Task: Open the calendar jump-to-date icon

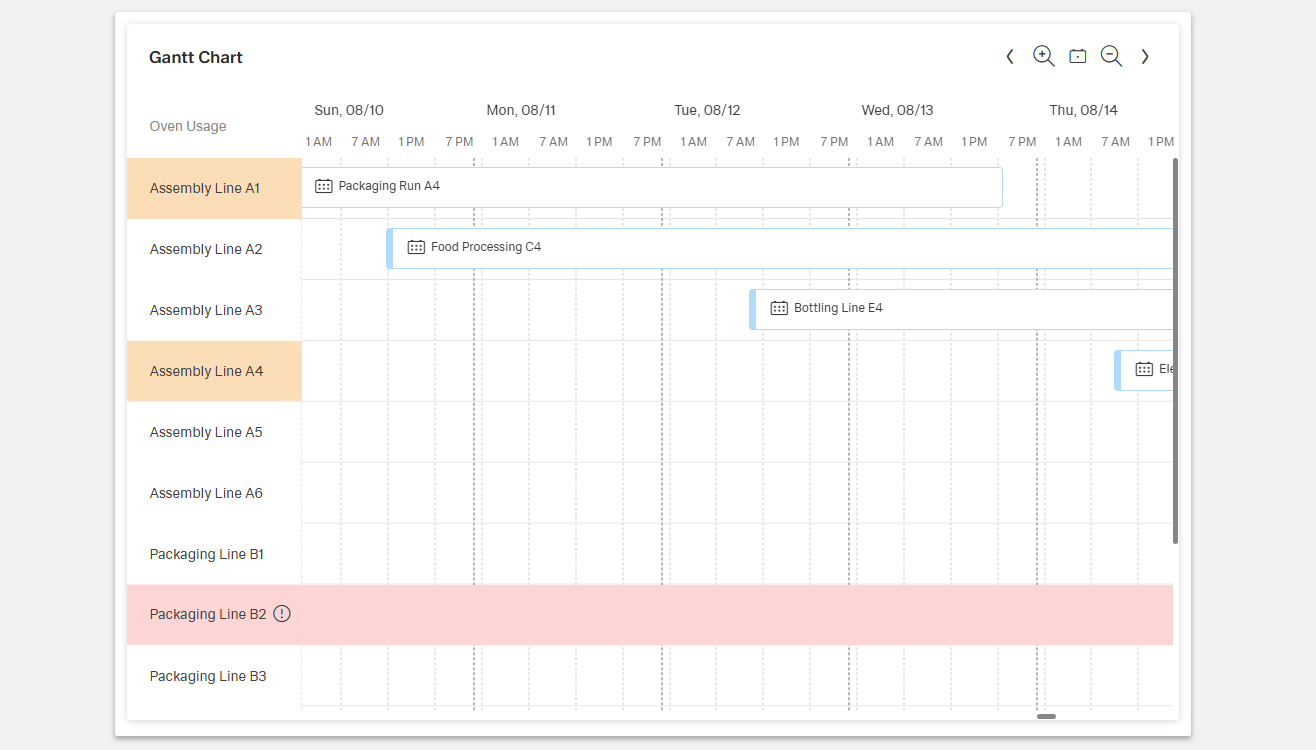Action: (x=1077, y=56)
